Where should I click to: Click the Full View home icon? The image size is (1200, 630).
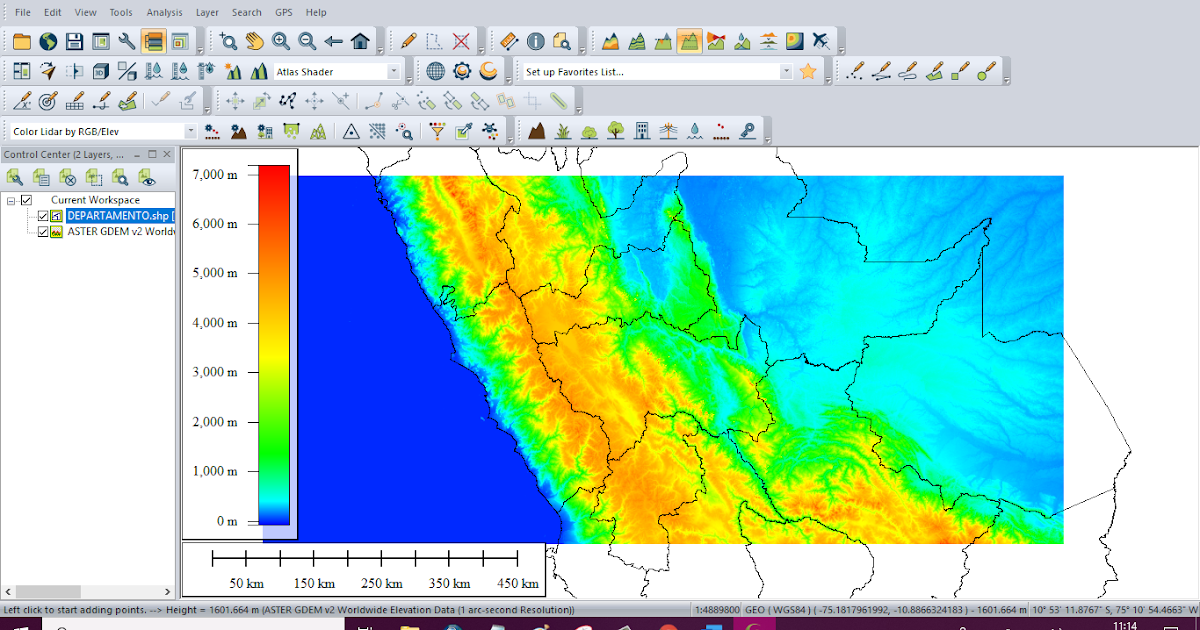tap(360, 41)
